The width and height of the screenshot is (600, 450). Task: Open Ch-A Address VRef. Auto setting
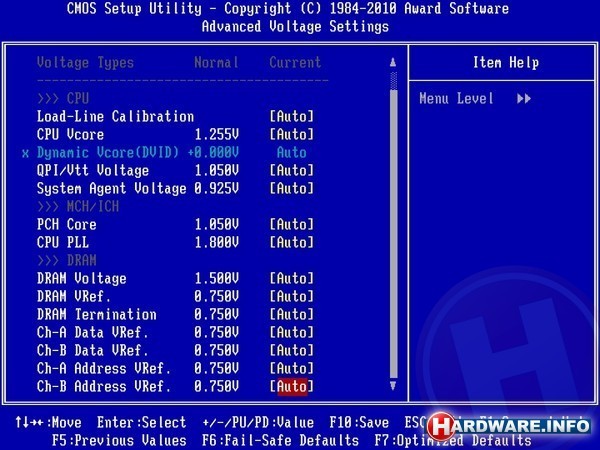tap(292, 368)
